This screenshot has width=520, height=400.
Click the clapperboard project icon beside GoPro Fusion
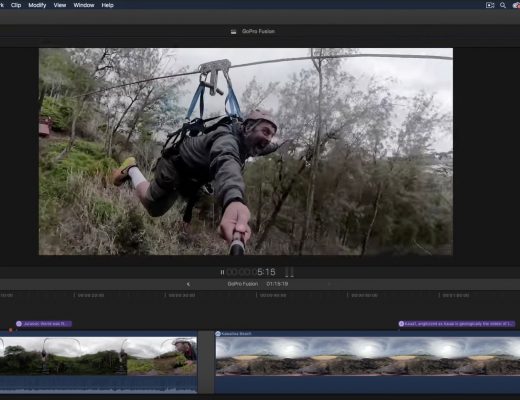coord(233,32)
